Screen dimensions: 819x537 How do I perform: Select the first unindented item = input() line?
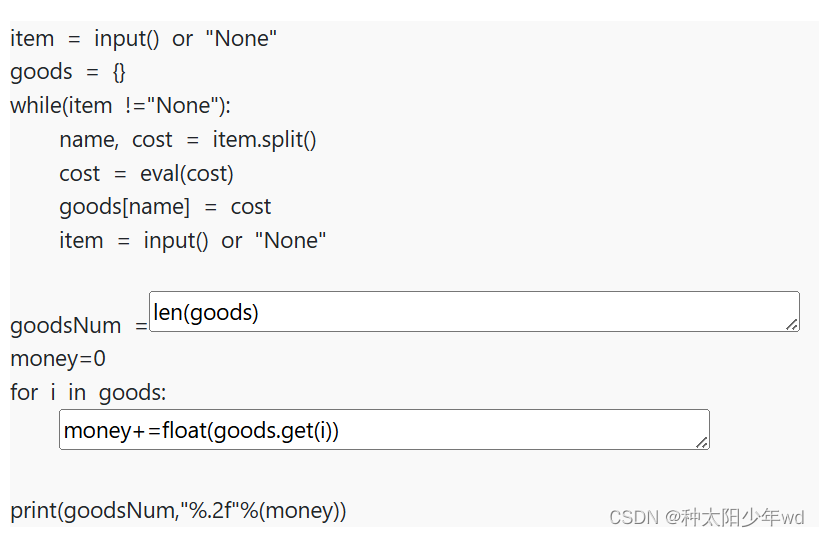coord(144,39)
